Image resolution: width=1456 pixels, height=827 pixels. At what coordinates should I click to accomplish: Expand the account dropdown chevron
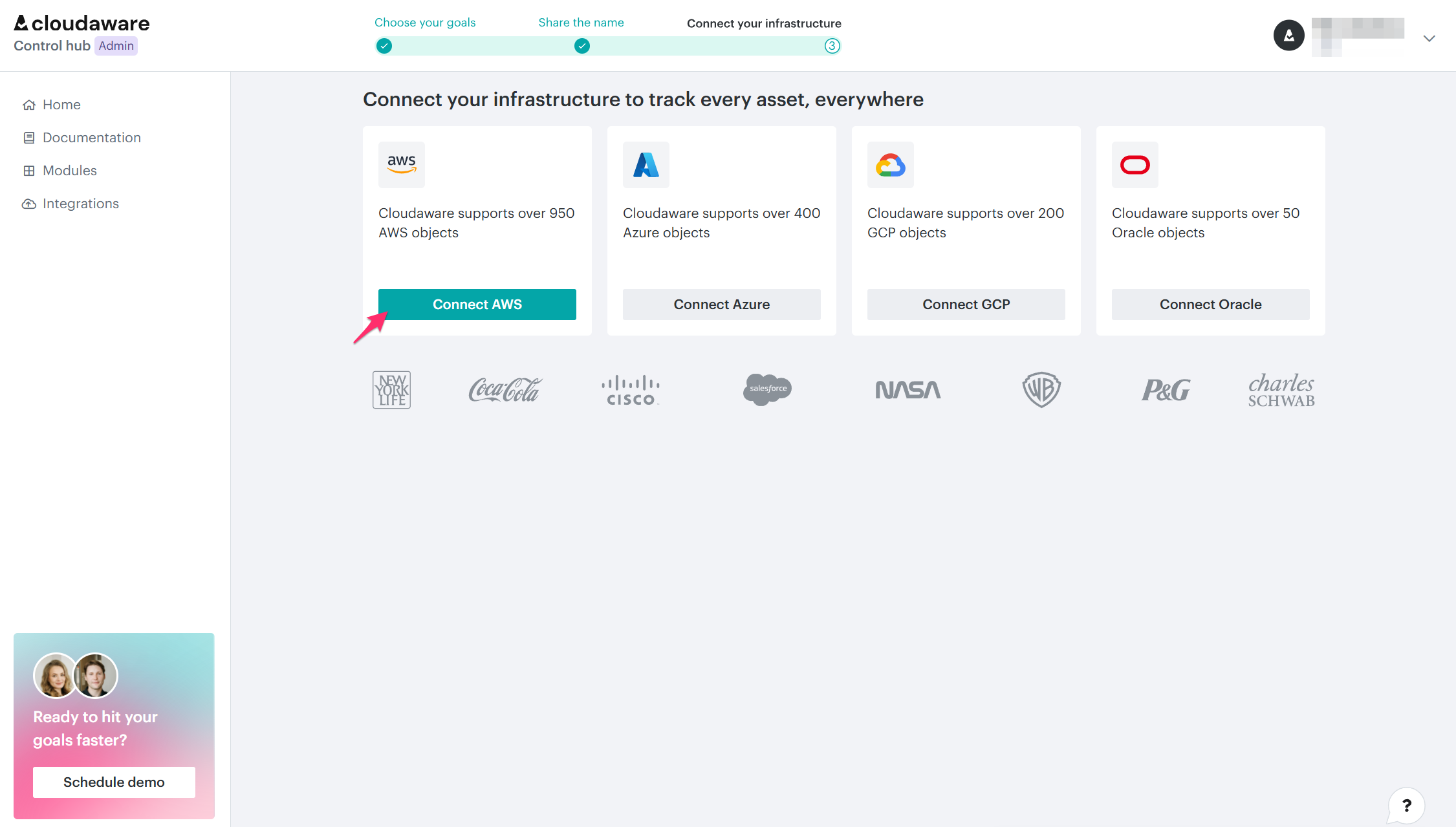pyautogui.click(x=1429, y=38)
